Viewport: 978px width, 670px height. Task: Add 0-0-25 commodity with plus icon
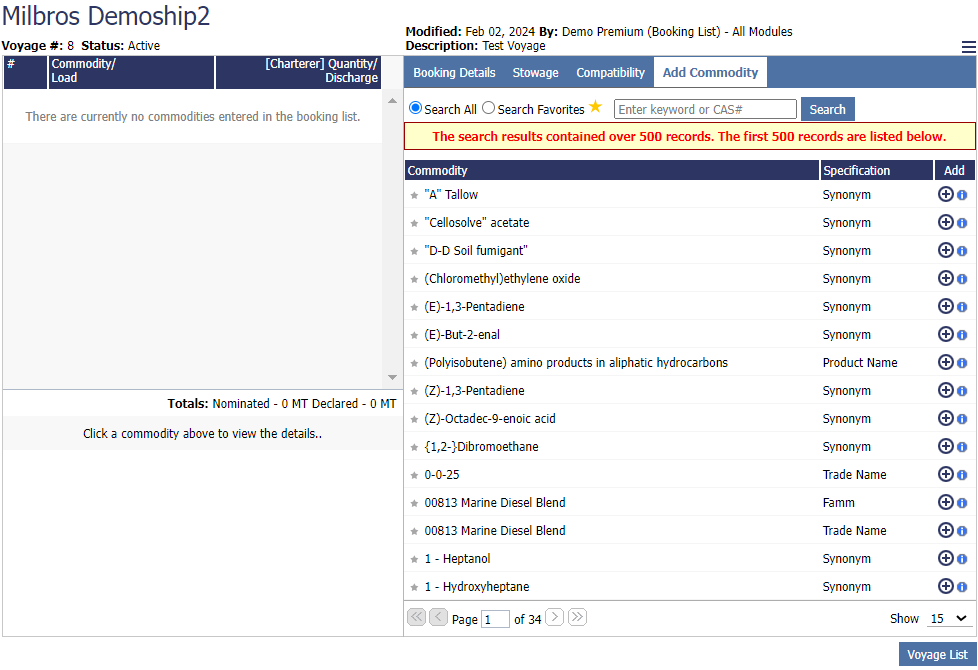tap(945, 474)
